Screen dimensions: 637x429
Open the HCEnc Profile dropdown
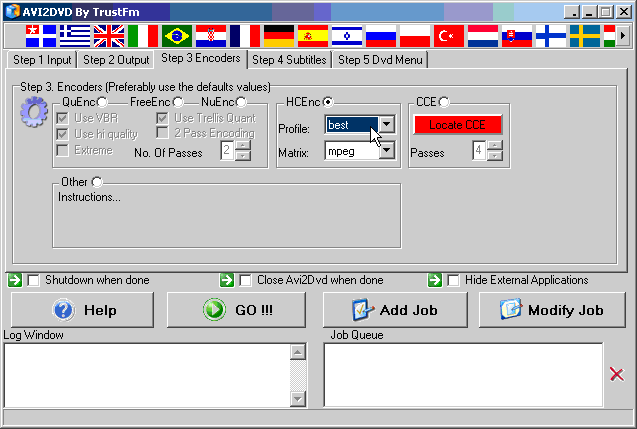[387, 124]
